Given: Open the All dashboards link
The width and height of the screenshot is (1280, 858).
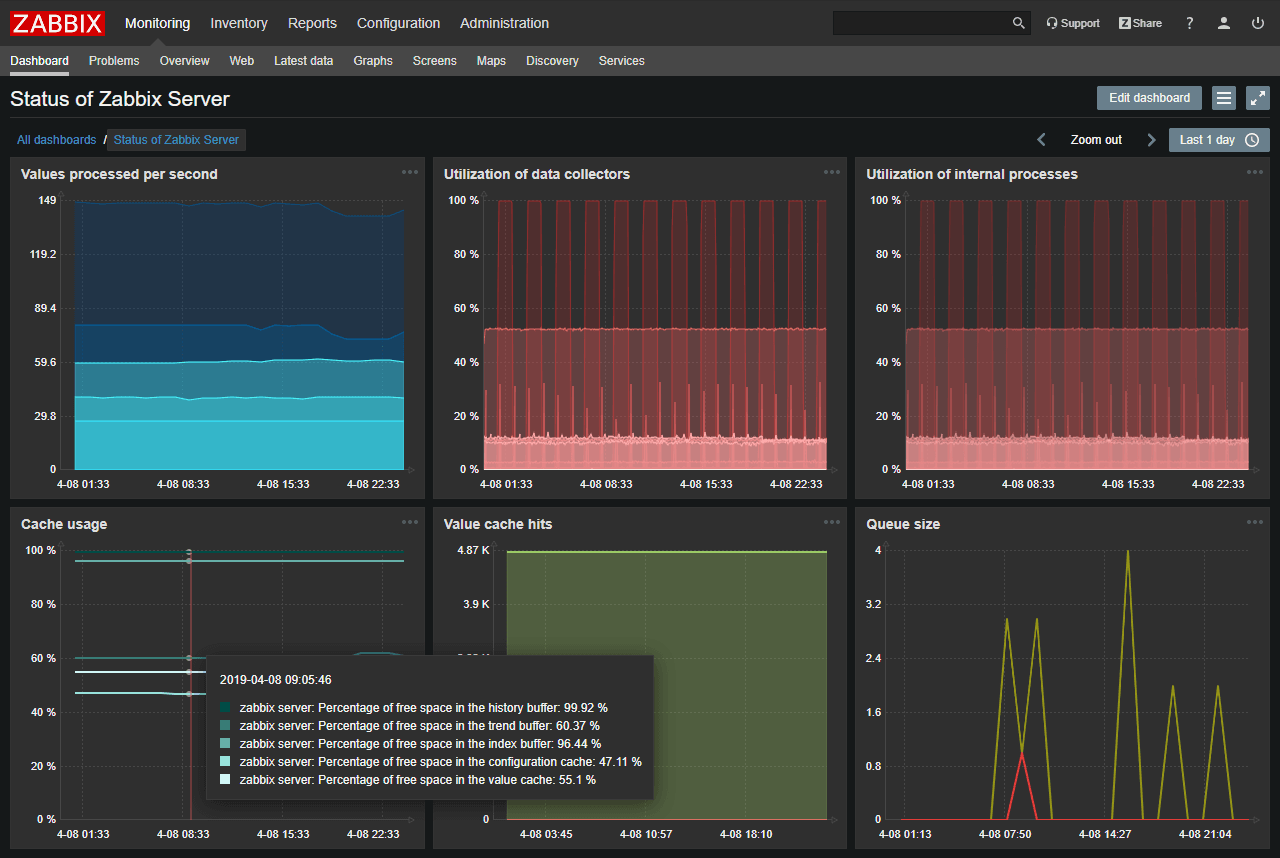Looking at the screenshot, I should 57,140.
